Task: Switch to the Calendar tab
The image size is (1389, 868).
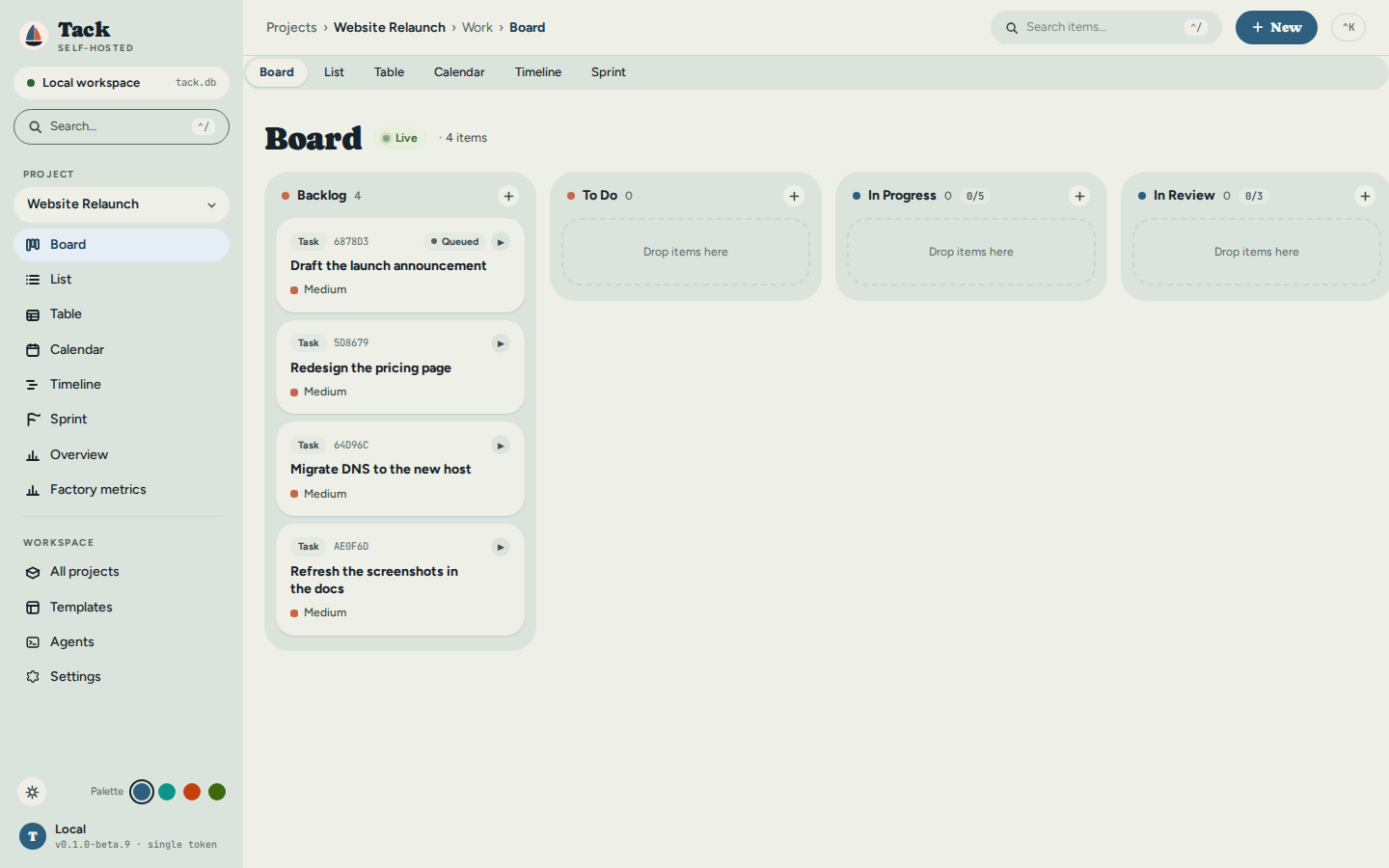Action: pos(459,72)
